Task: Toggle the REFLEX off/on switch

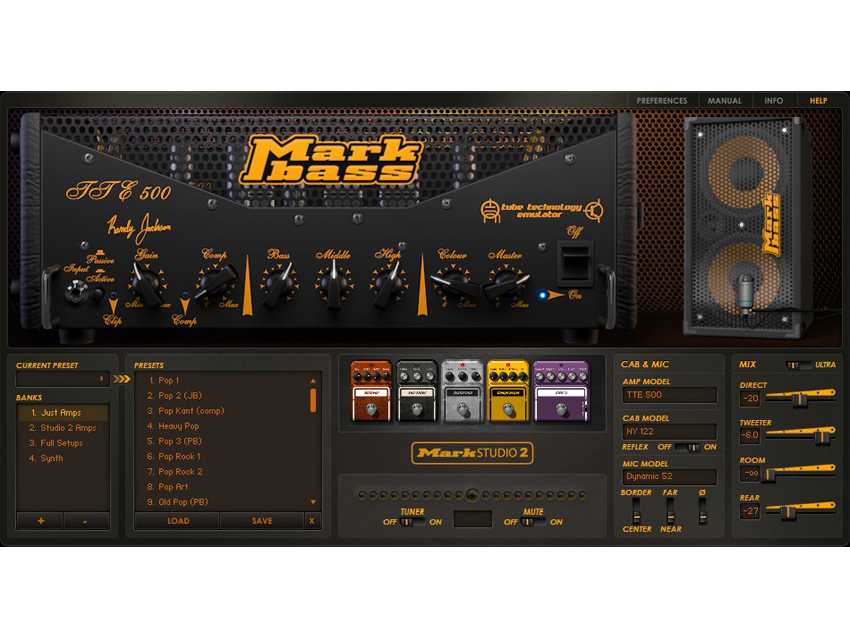Action: click(x=687, y=447)
